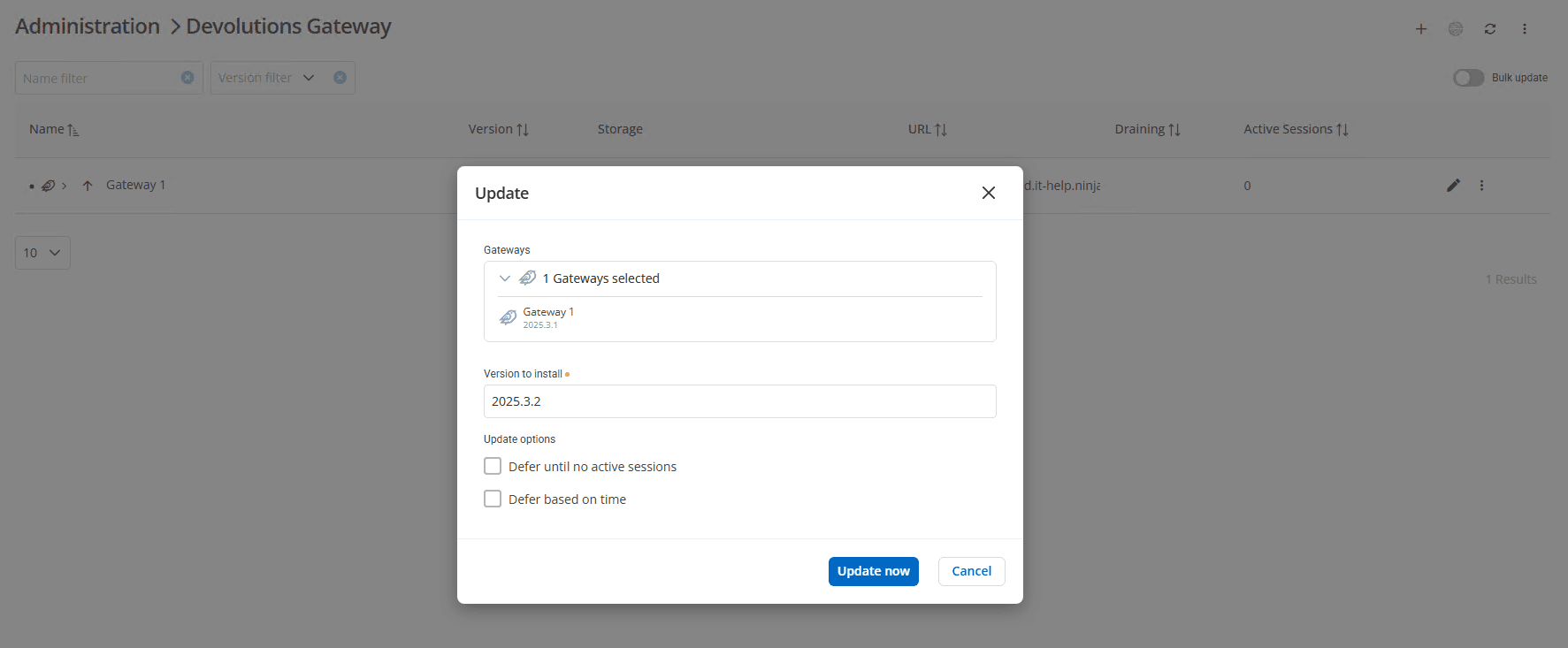Click the Version to install field
The width and height of the screenshot is (1568, 648).
[x=739, y=401]
